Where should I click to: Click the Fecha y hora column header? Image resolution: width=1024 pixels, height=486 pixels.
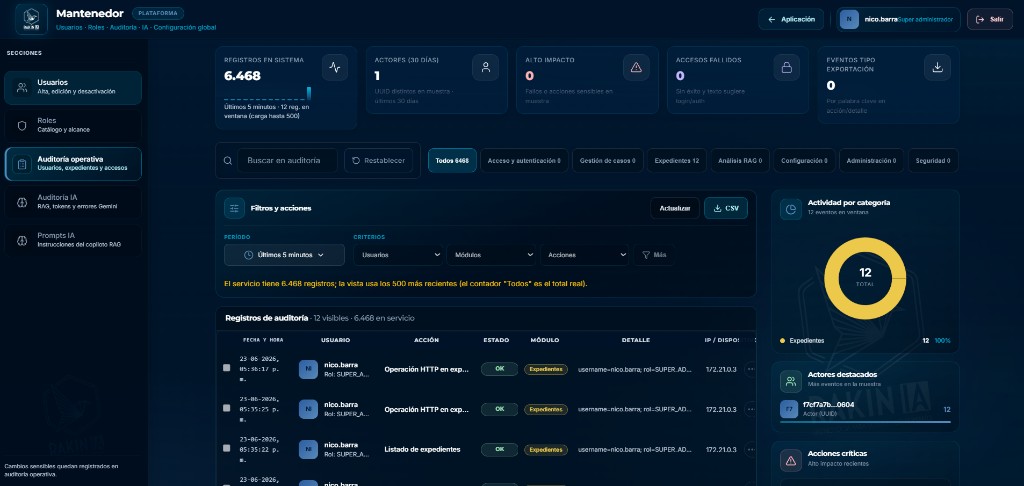point(263,340)
